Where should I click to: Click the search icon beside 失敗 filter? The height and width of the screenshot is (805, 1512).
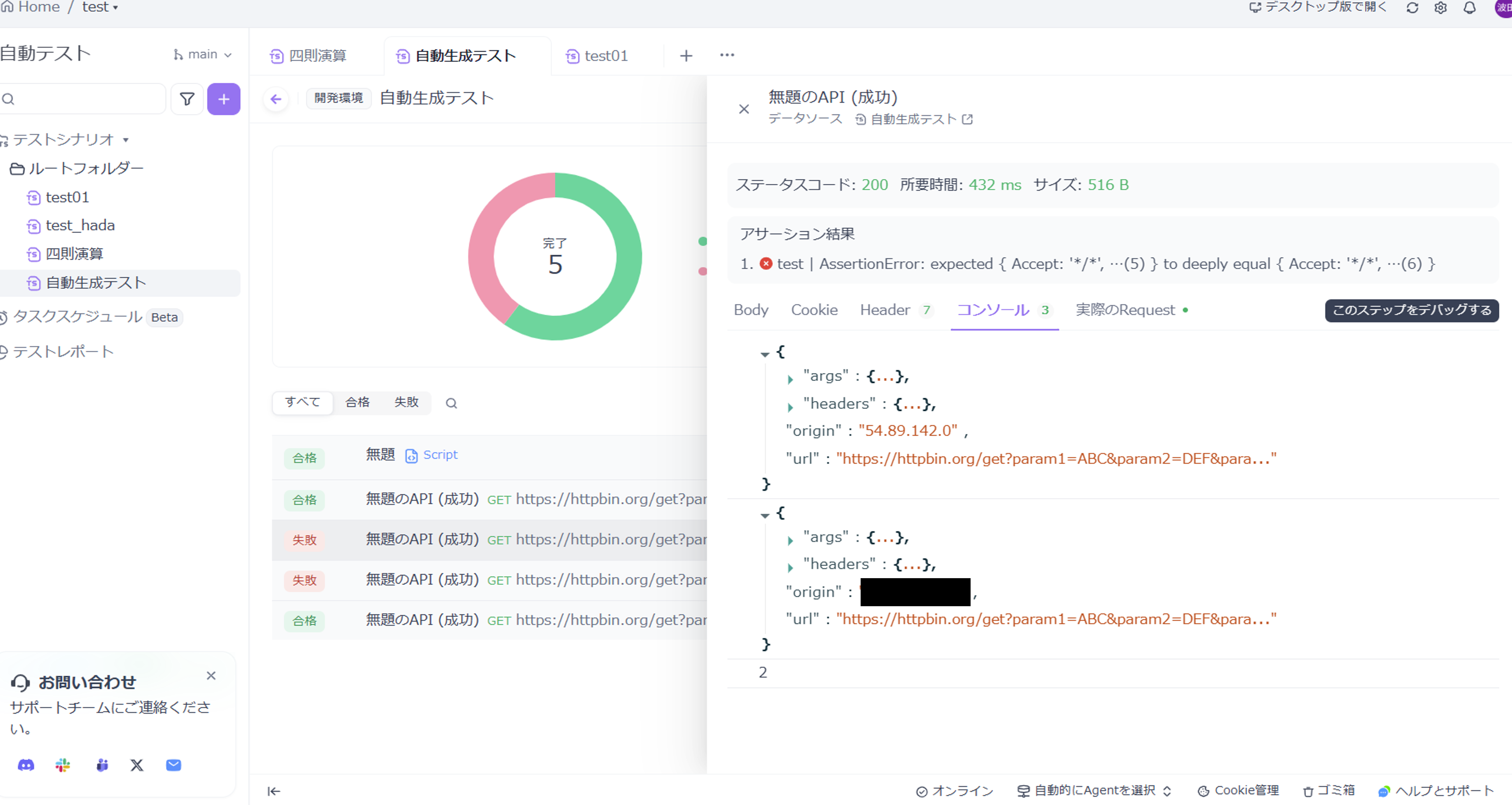(451, 403)
